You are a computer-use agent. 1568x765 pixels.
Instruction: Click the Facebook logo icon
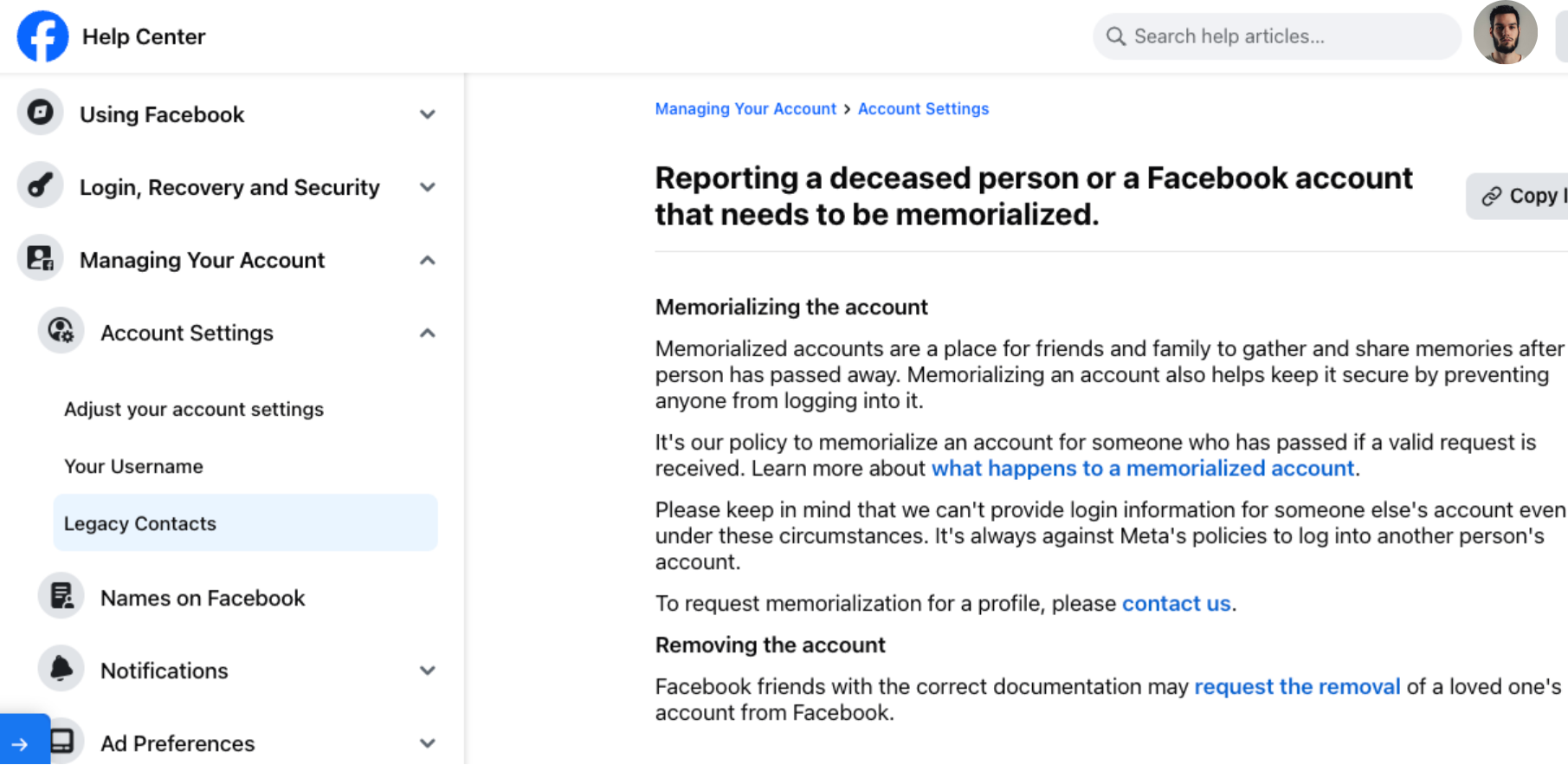pos(42,36)
